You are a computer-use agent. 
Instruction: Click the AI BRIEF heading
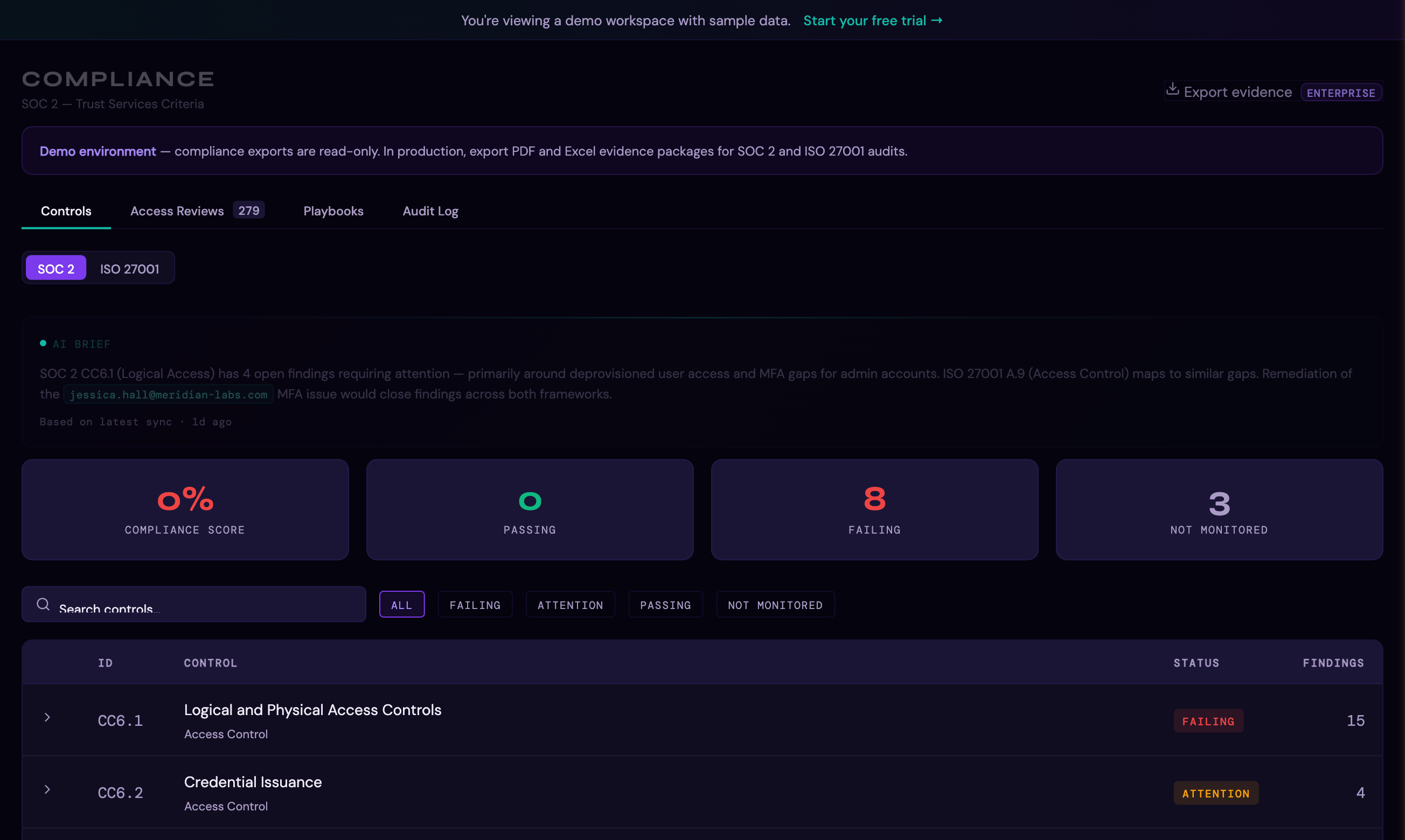[x=81, y=344]
